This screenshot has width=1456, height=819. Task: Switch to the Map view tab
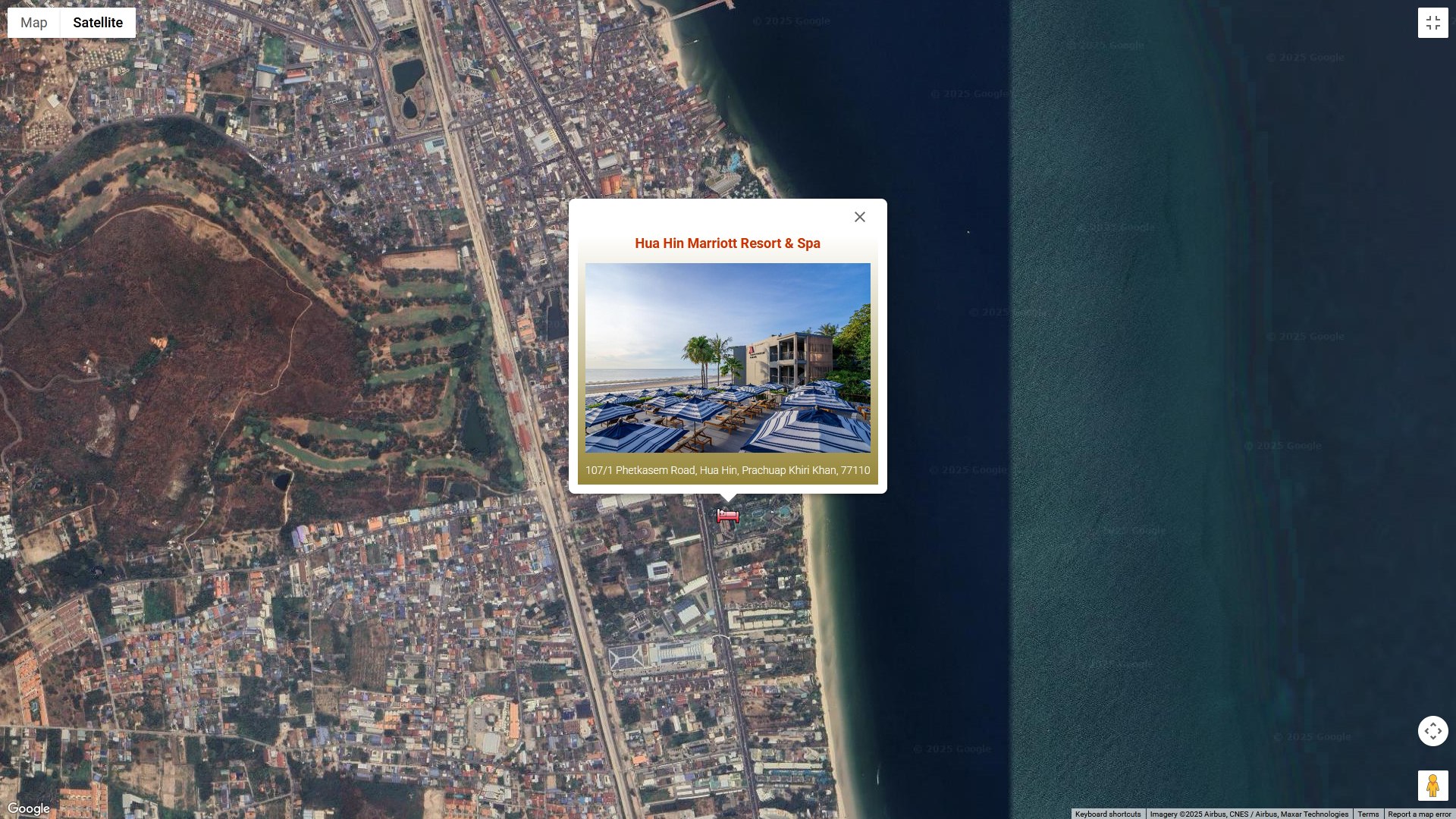pos(34,23)
